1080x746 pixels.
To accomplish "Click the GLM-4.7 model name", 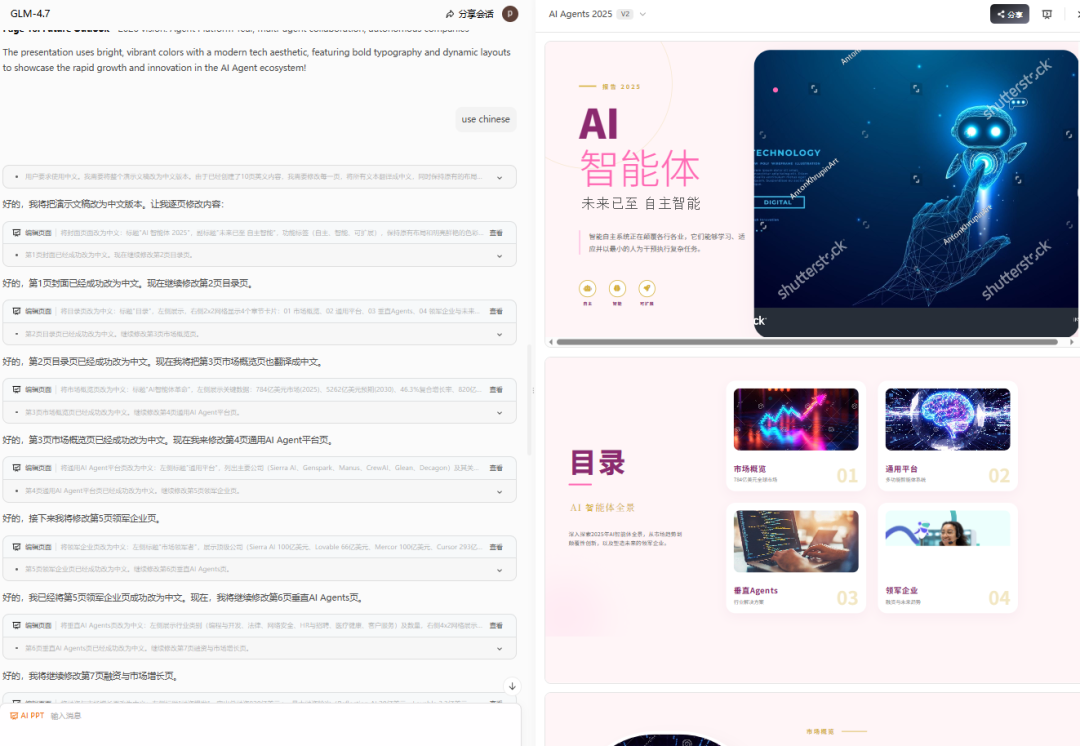I will (30, 13).
